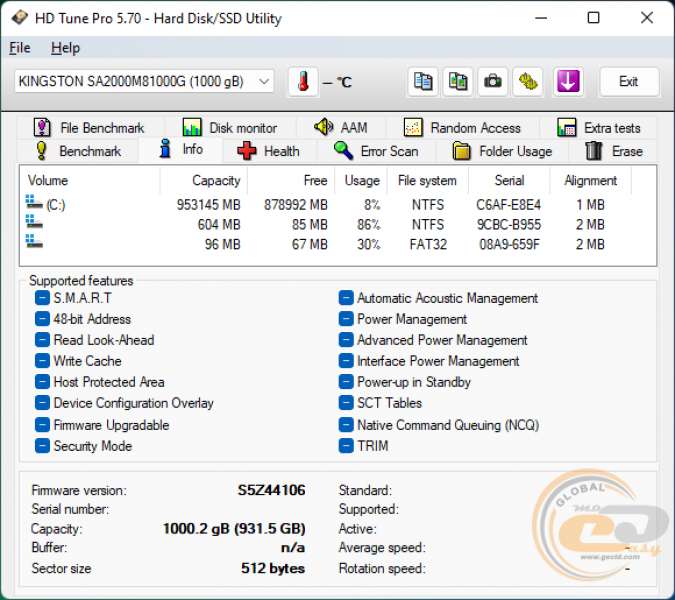Open the File menu
This screenshot has width=675, height=600.
(x=20, y=48)
